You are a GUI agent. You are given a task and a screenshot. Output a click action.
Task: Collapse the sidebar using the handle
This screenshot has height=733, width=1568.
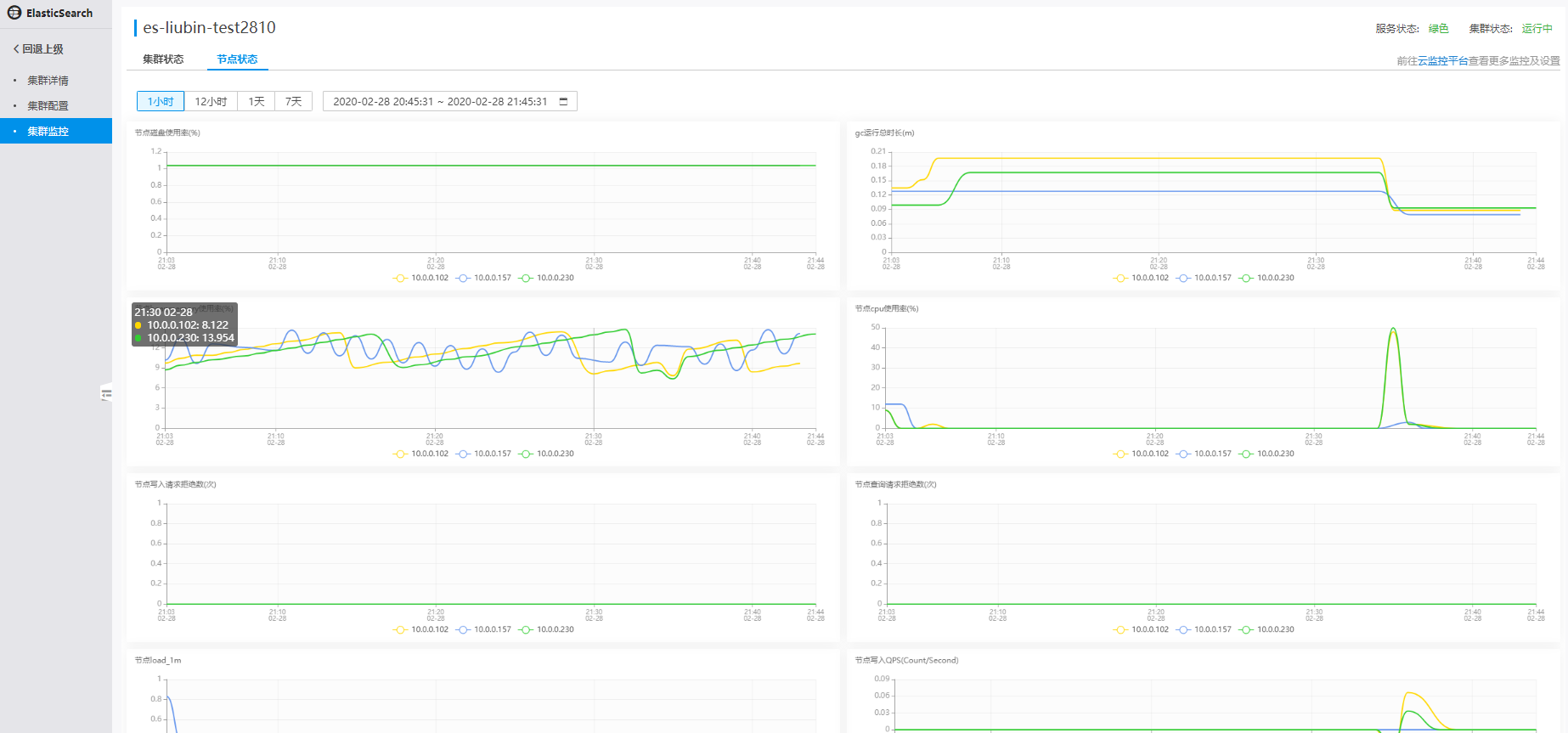point(106,393)
